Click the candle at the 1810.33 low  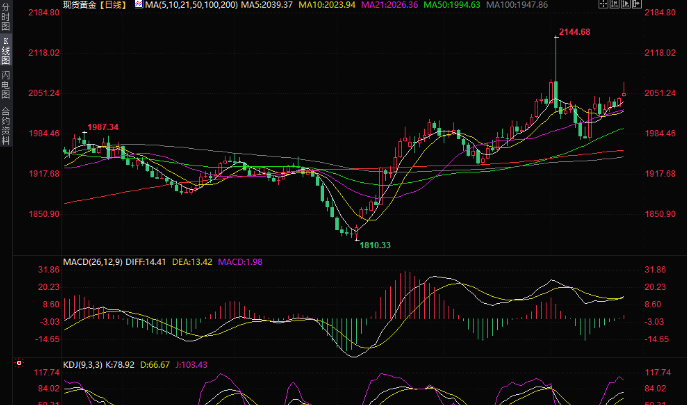point(356,232)
